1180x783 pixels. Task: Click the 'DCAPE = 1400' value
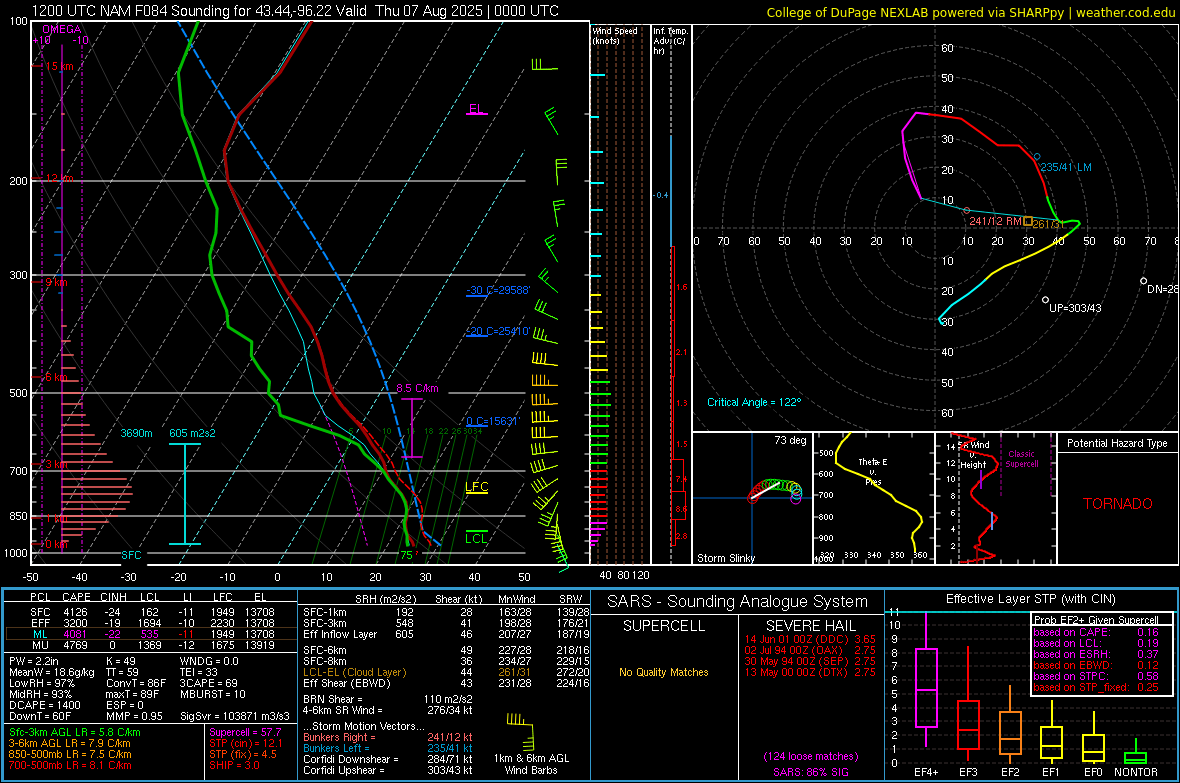(44, 705)
